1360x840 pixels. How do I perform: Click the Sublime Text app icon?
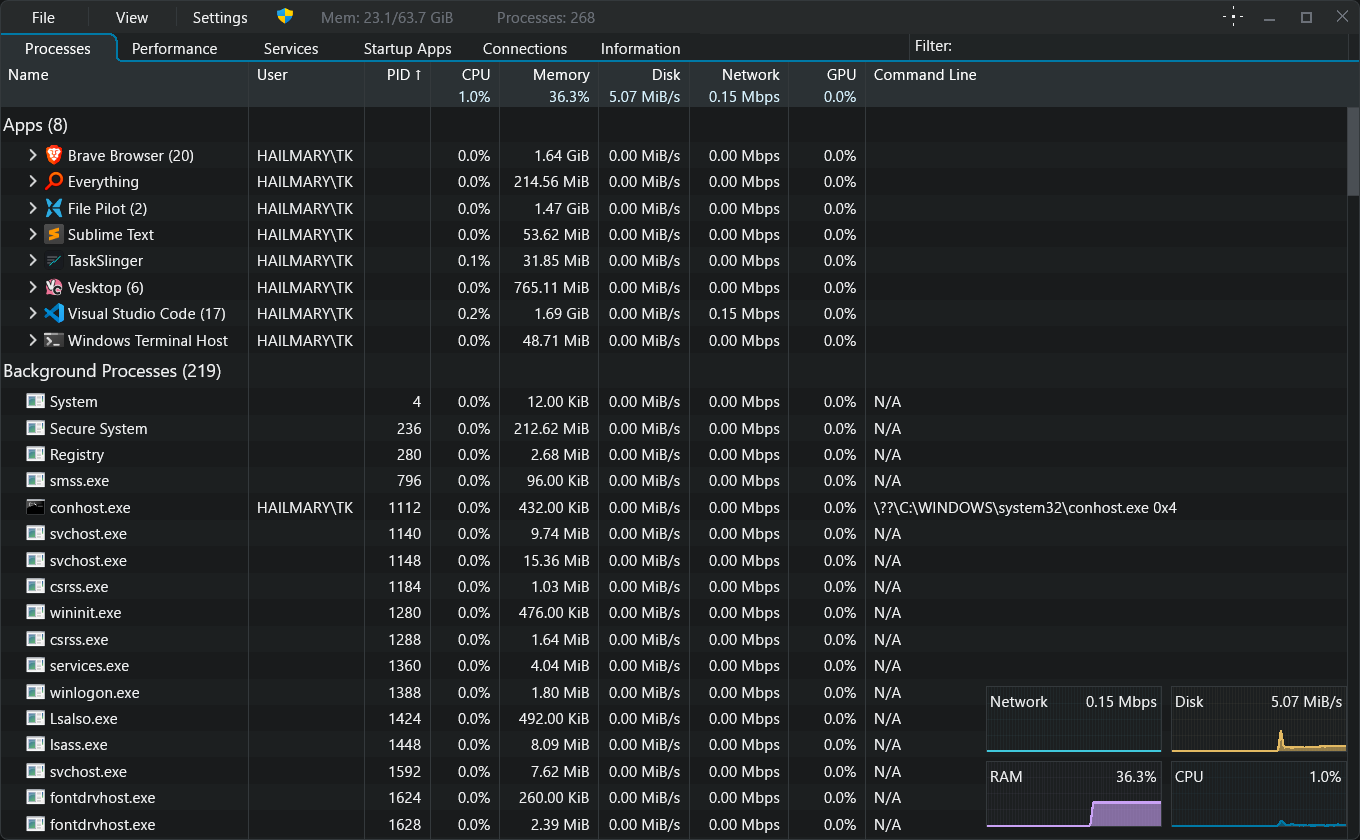click(x=54, y=234)
